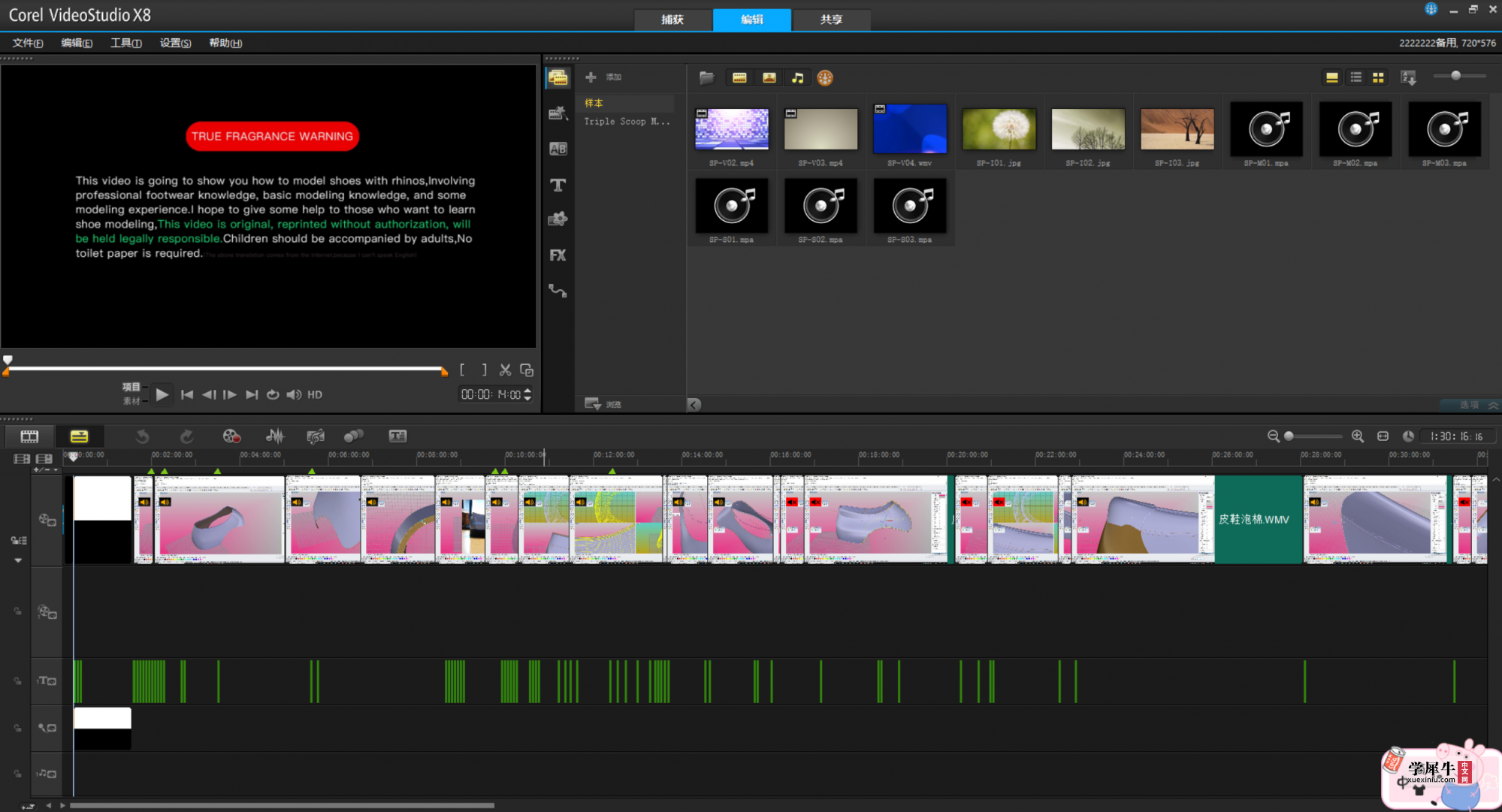
Task: Jump to the start of the clip
Action: click(187, 395)
